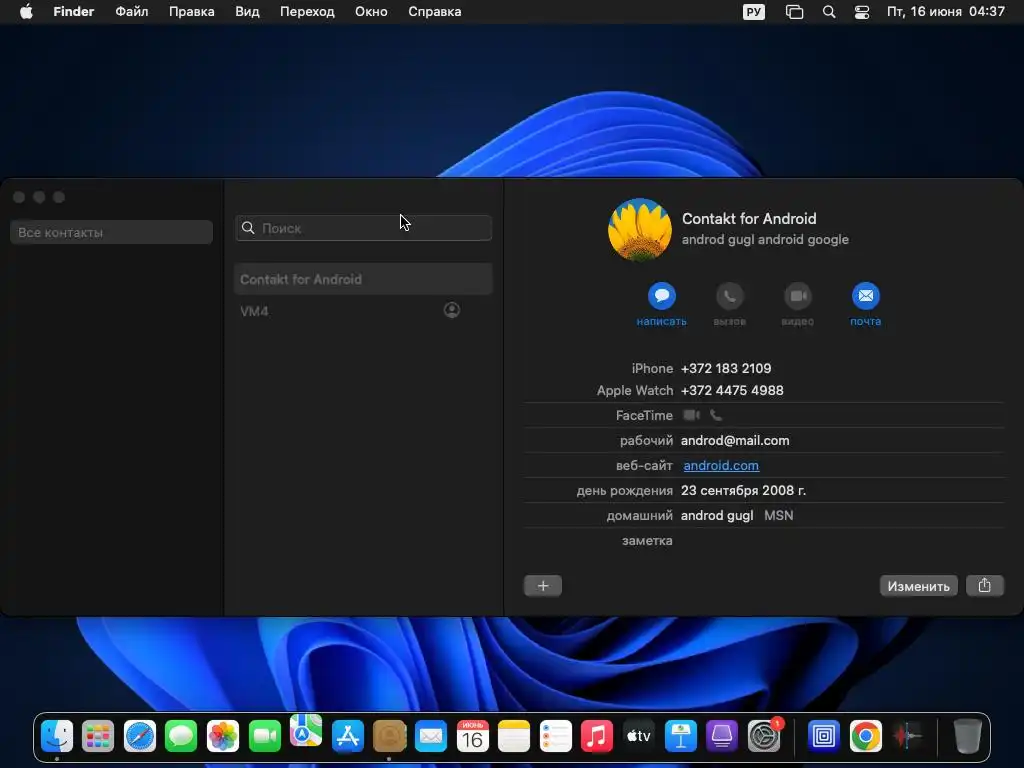Click the Поиск search field
The height and width of the screenshot is (768, 1024).
click(x=364, y=228)
